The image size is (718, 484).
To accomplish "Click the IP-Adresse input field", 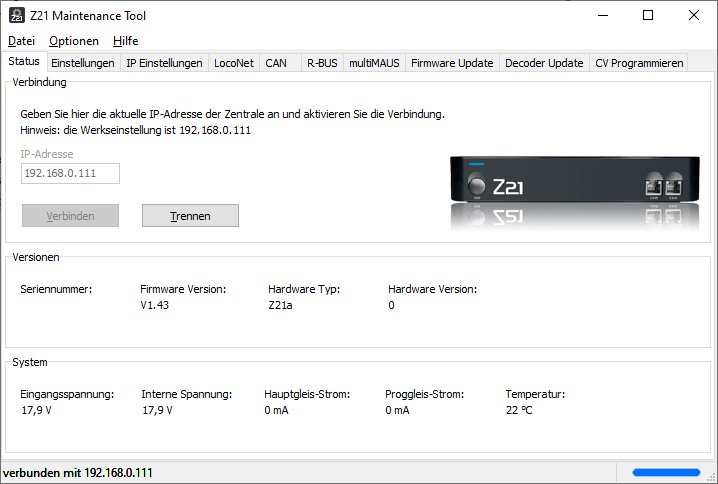I will click(x=71, y=174).
